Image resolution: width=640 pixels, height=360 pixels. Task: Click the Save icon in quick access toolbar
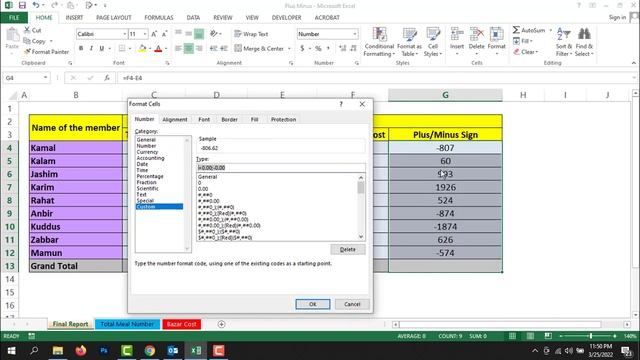click(22, 5)
